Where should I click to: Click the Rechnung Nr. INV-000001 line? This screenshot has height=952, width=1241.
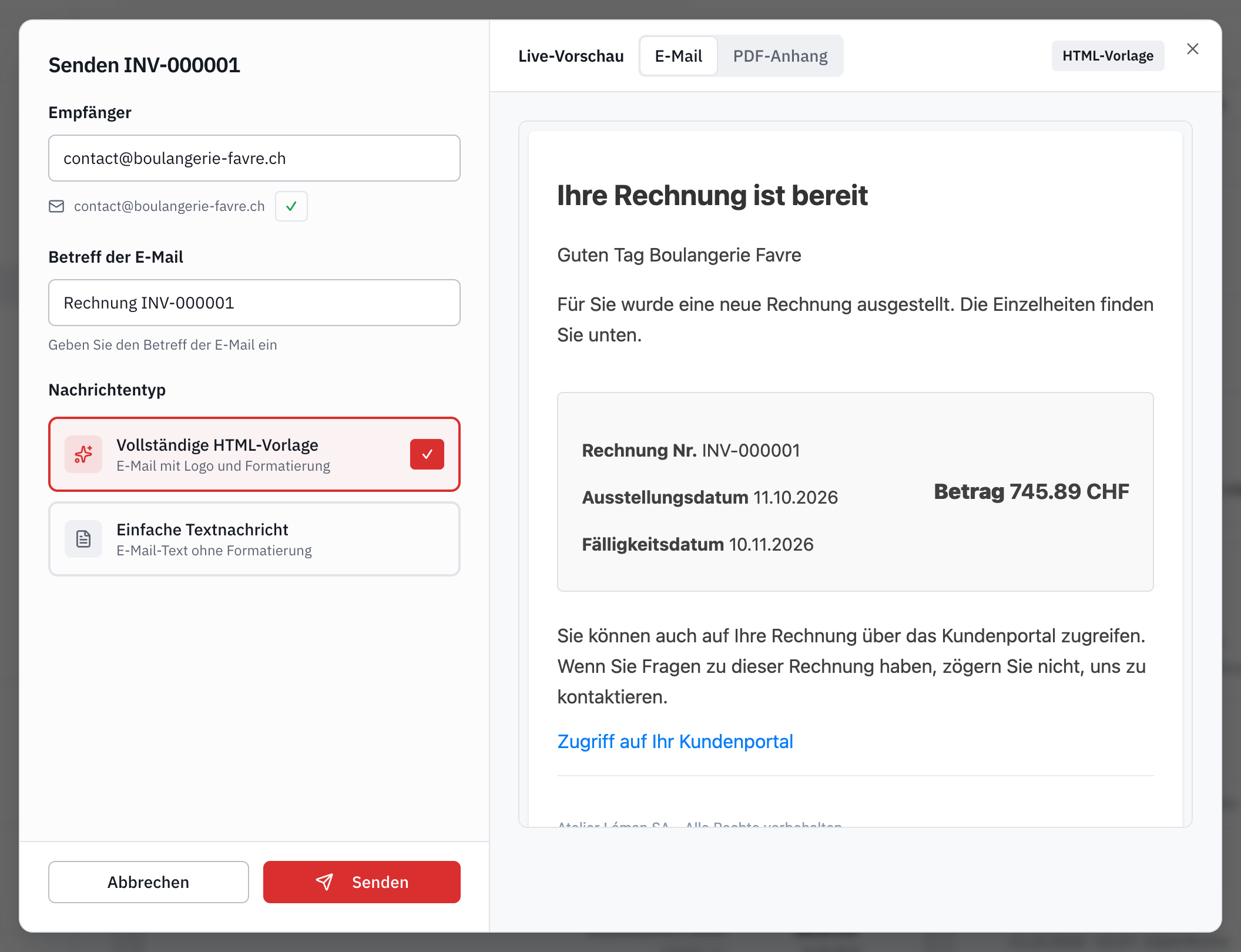coord(691,451)
